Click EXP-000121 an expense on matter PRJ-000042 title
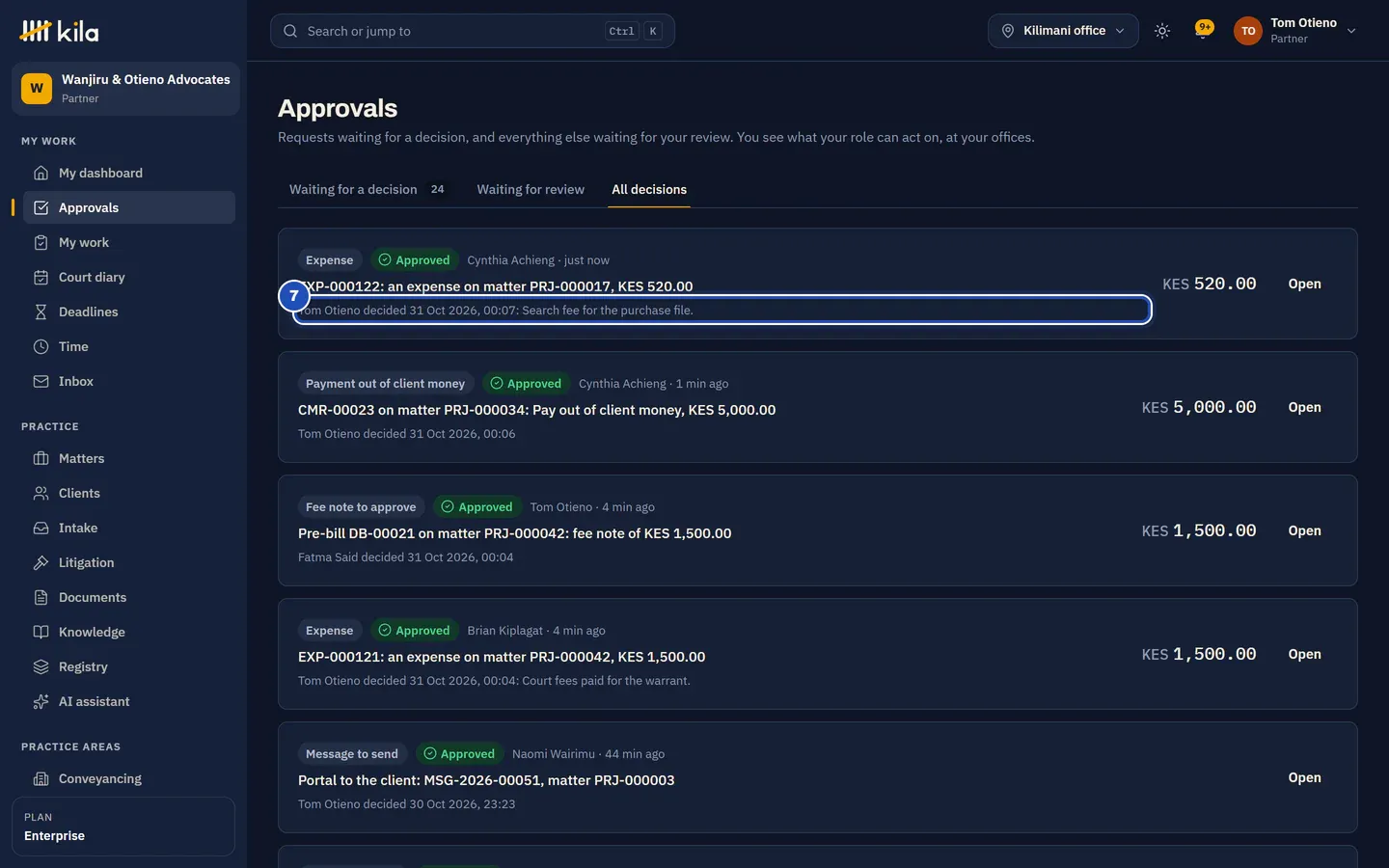 [502, 657]
